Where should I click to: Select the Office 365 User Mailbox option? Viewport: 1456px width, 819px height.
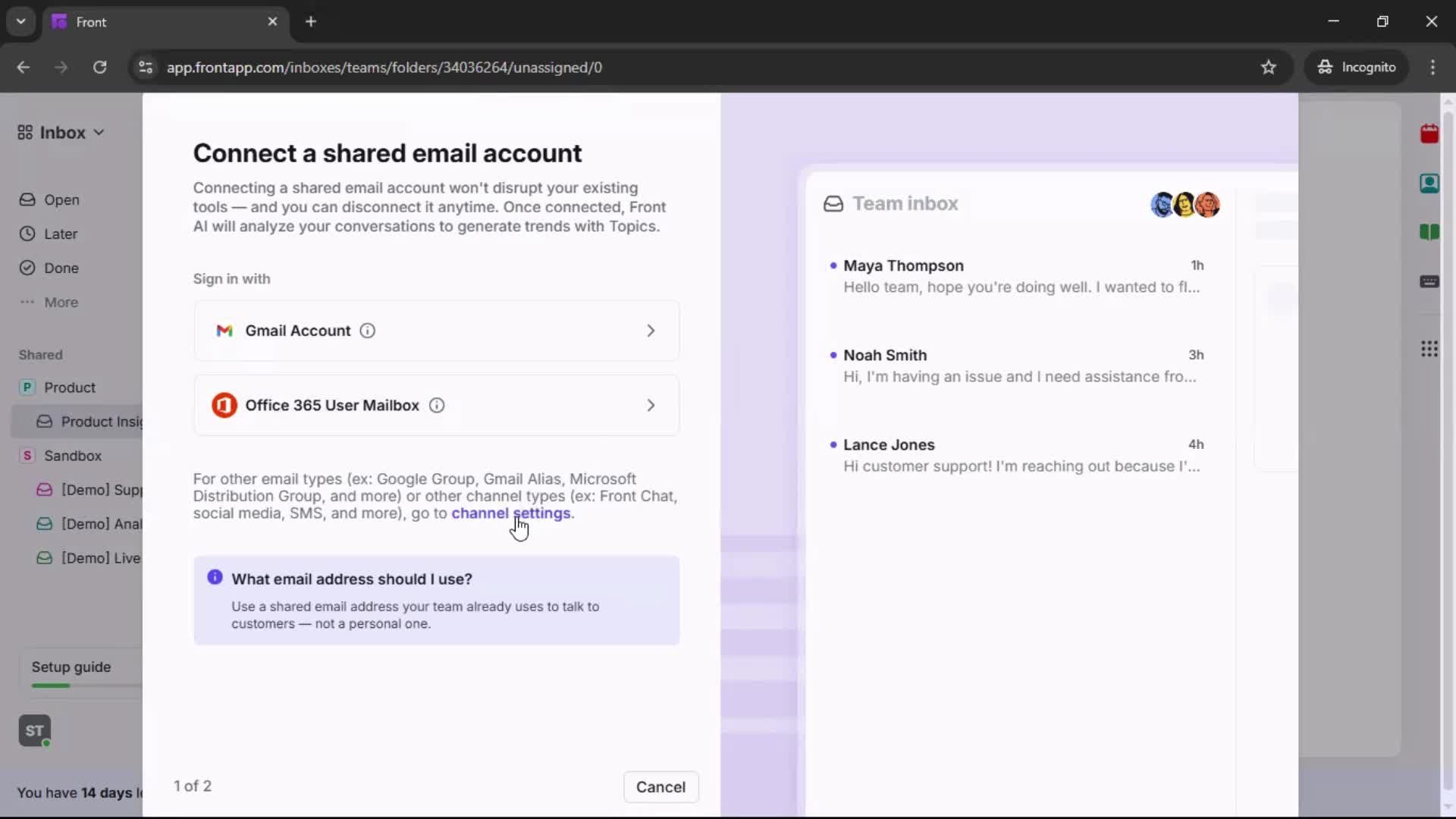[x=436, y=405]
